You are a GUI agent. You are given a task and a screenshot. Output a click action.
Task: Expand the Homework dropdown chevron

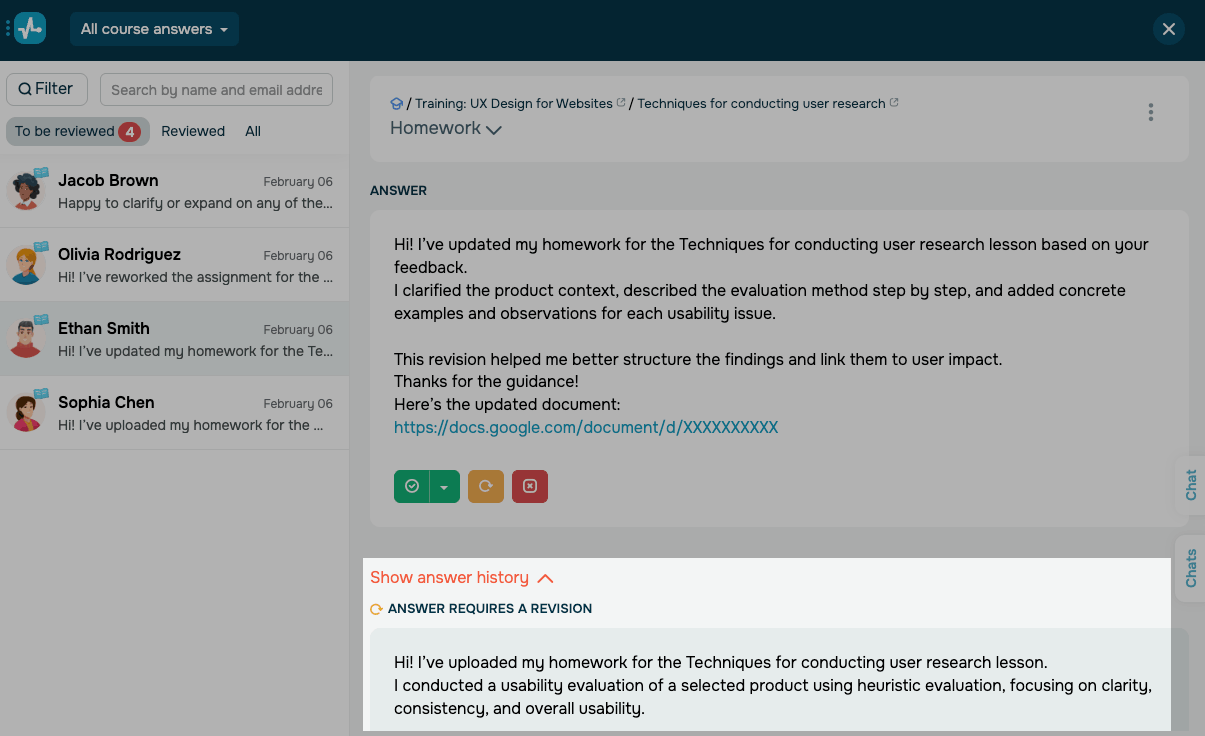[493, 130]
